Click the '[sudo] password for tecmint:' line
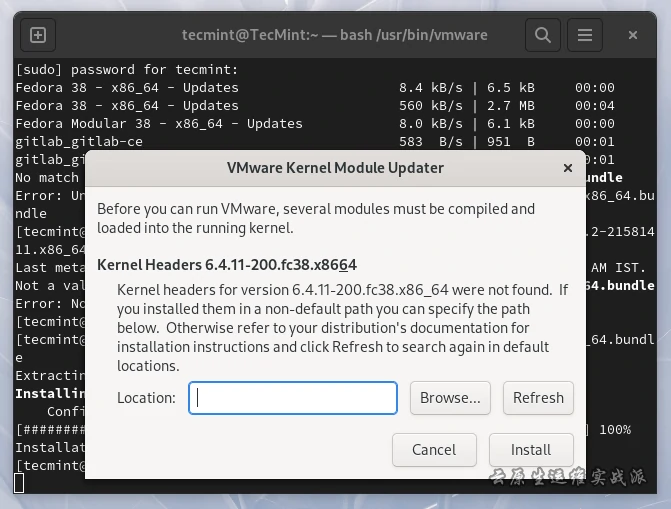 click(x=127, y=69)
